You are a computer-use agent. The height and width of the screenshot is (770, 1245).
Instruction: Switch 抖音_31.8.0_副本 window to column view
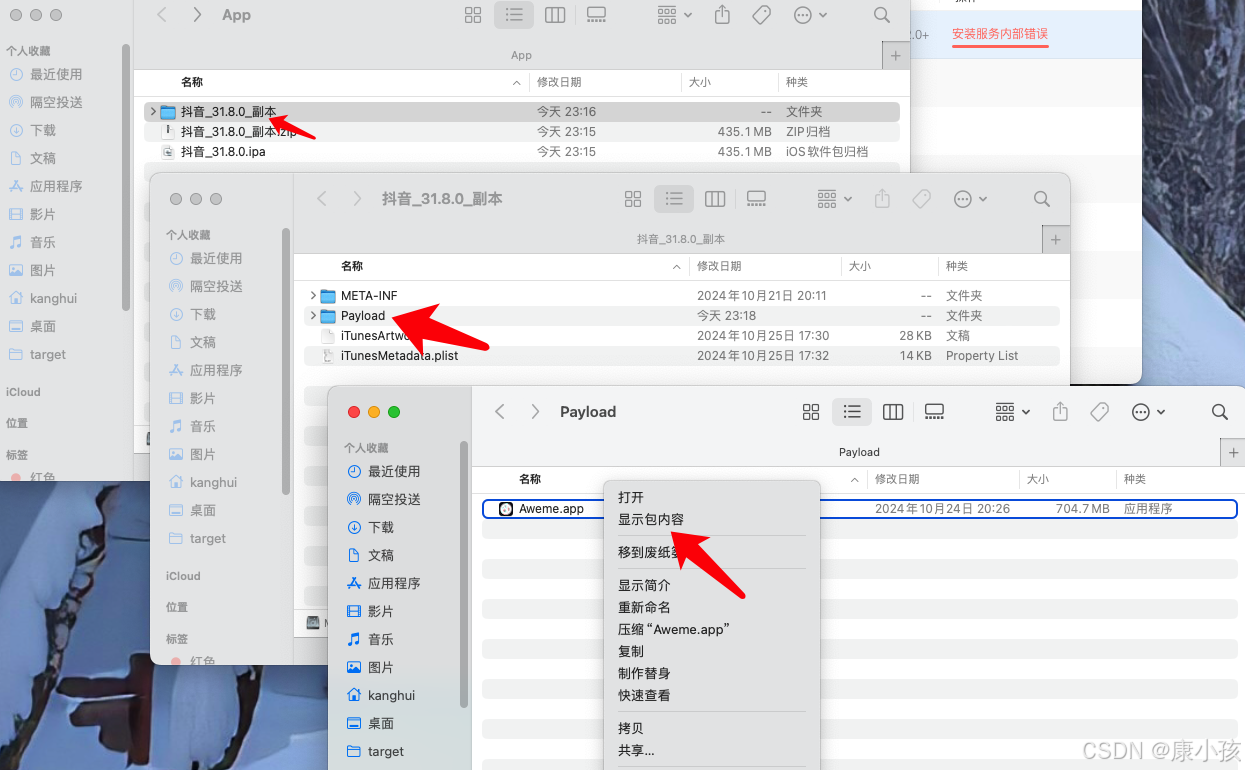coord(715,199)
